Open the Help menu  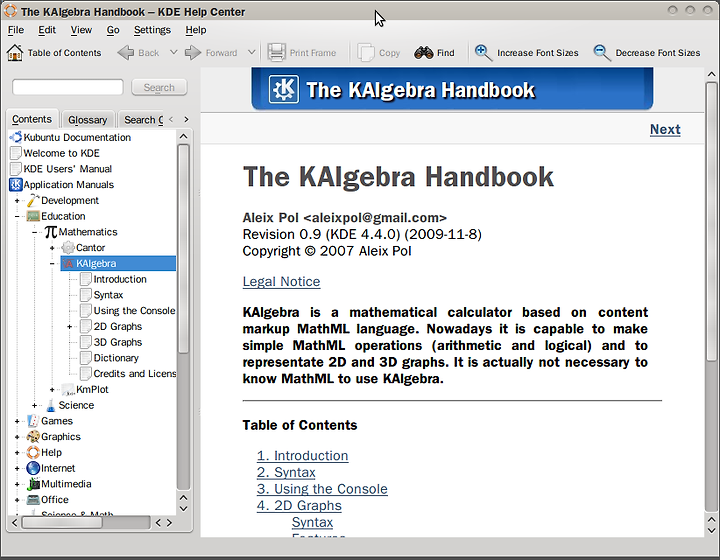click(x=196, y=30)
